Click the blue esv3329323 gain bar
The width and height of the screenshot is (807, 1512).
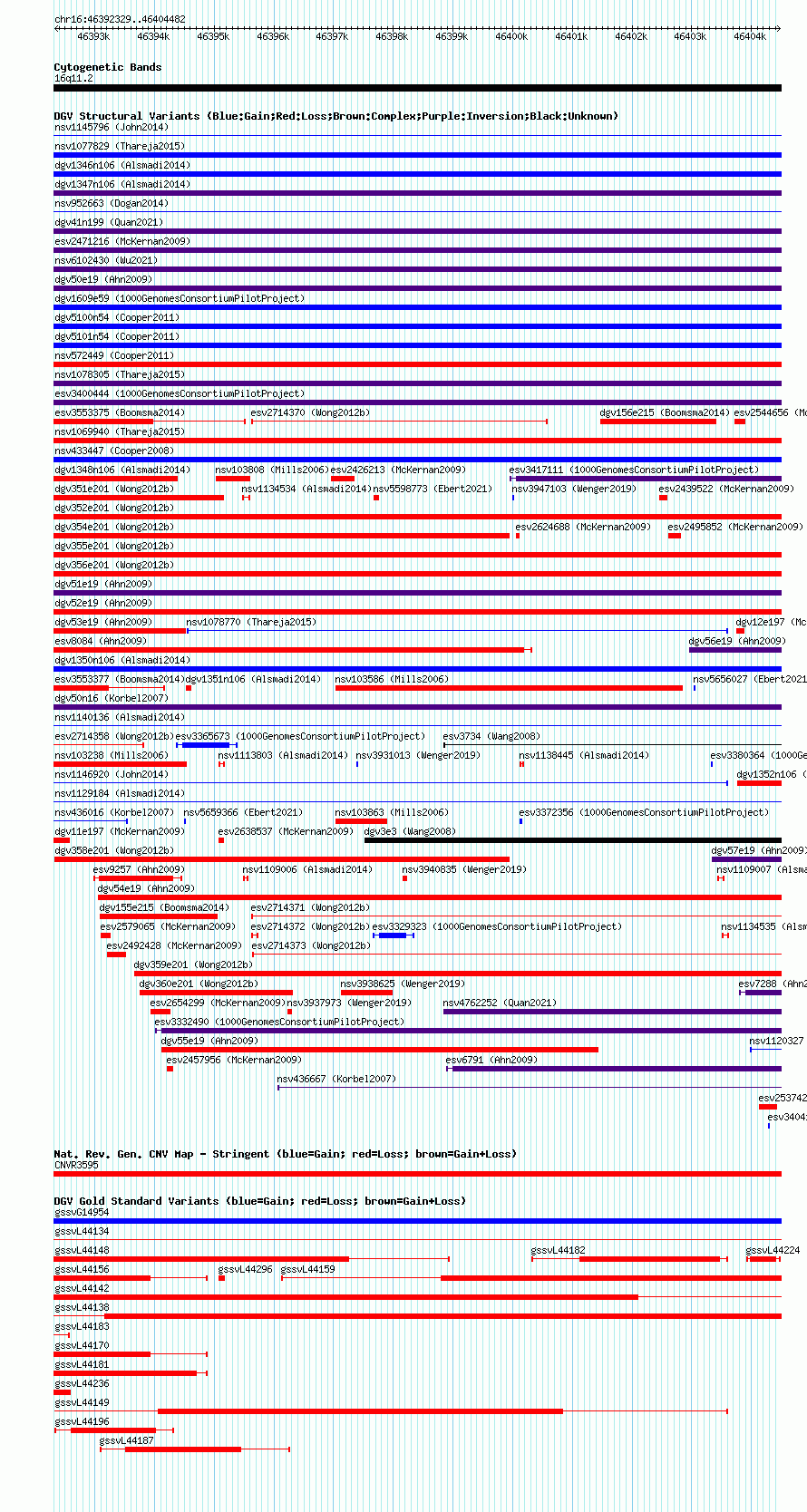tap(393, 935)
